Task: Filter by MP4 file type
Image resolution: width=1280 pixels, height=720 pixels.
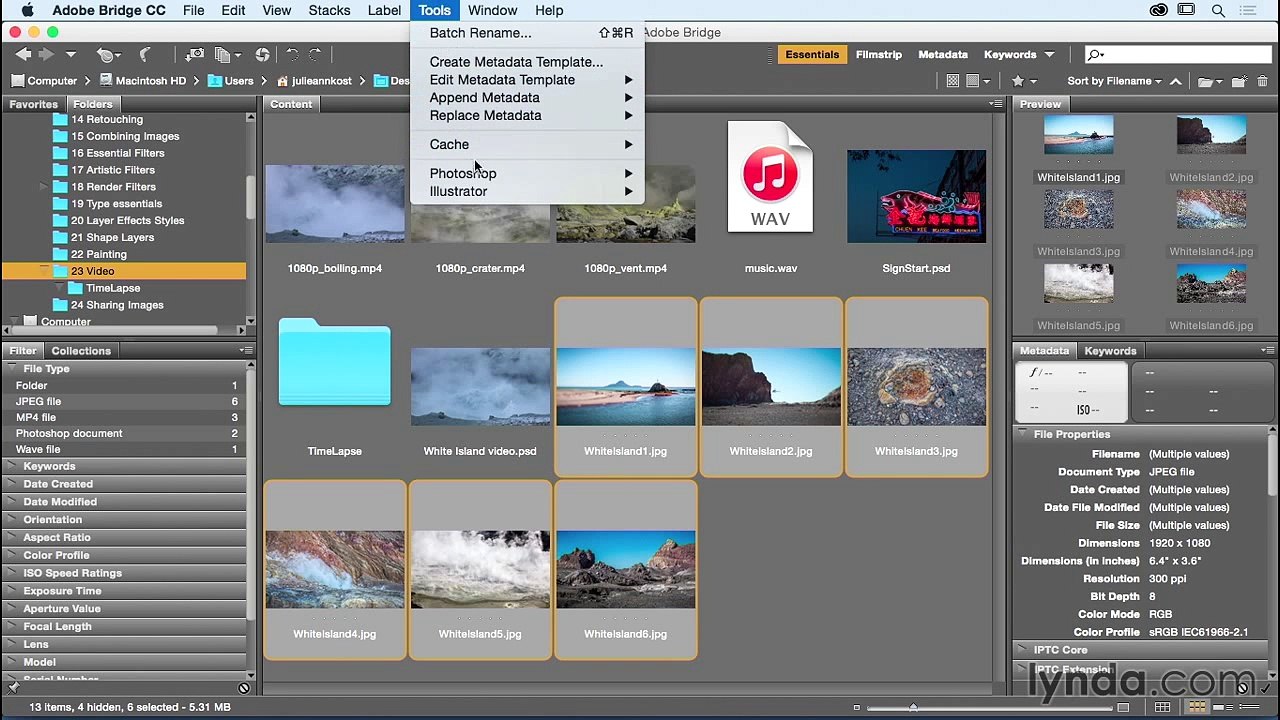Action: click(125, 417)
